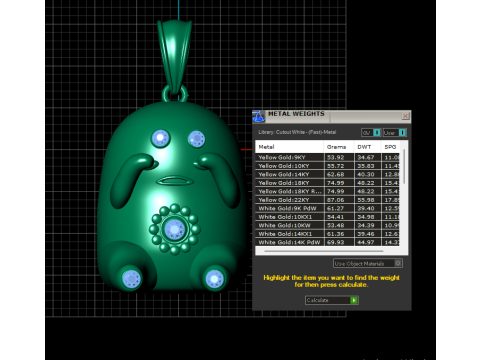The width and height of the screenshot is (480, 360).
Task: Click the 61.36 grams cell
Action: [339, 234]
